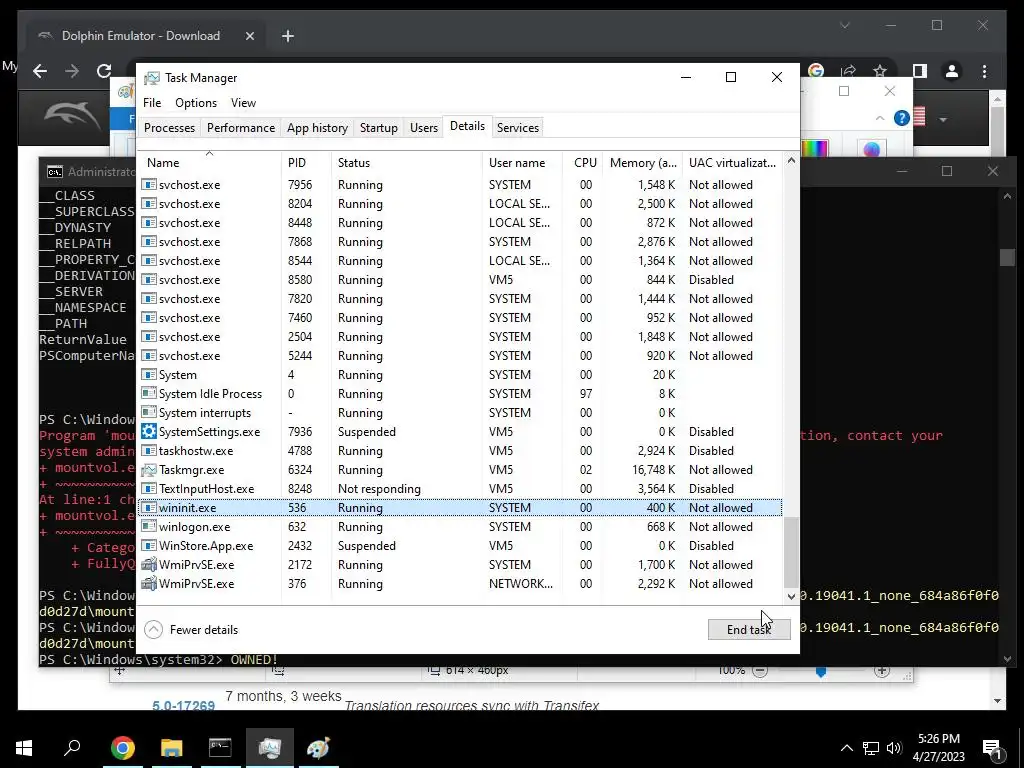Click the Taskmgr.exe process icon

pos(149,470)
